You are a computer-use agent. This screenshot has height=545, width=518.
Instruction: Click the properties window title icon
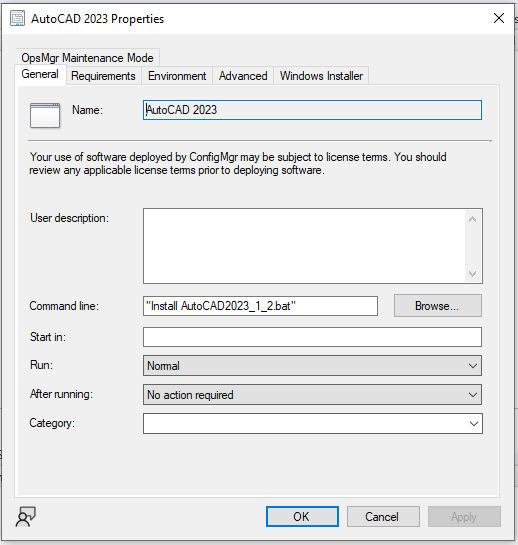click(x=17, y=18)
